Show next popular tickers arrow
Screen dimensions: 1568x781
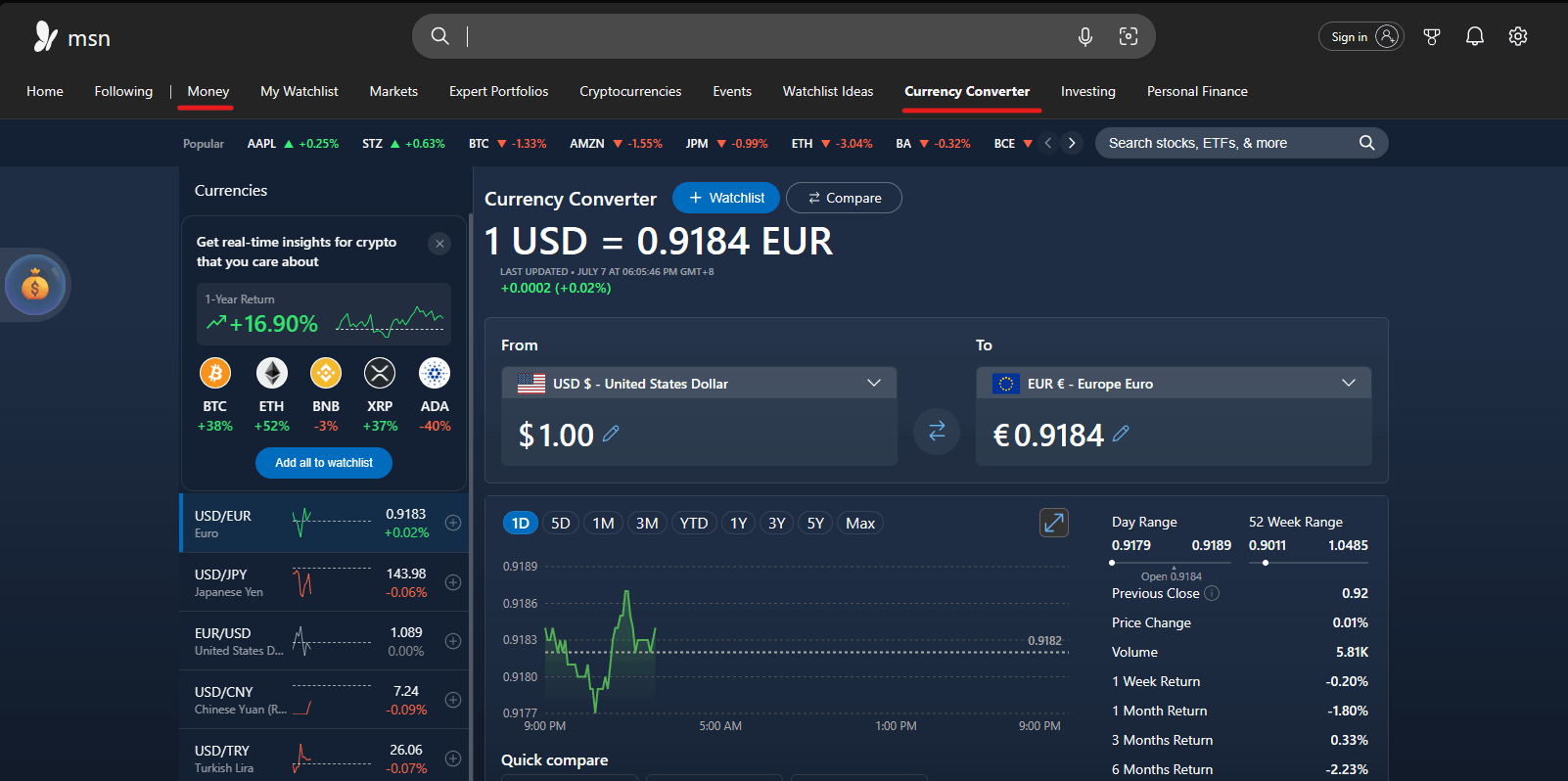pos(1072,143)
